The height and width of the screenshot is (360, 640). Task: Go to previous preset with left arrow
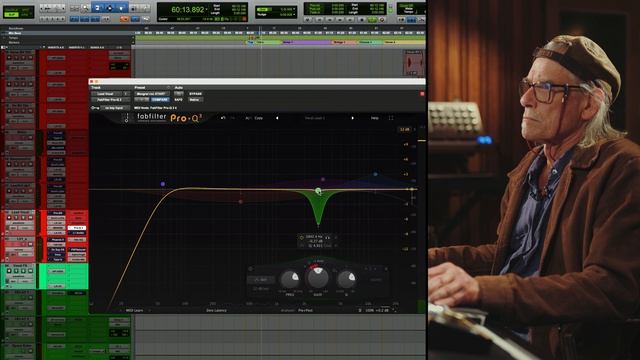point(277,118)
